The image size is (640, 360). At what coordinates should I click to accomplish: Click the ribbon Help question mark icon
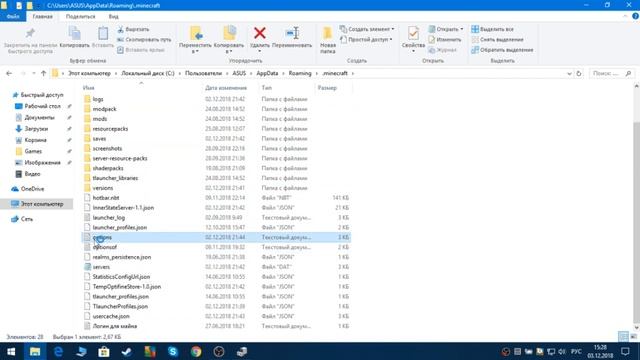click(x=635, y=16)
